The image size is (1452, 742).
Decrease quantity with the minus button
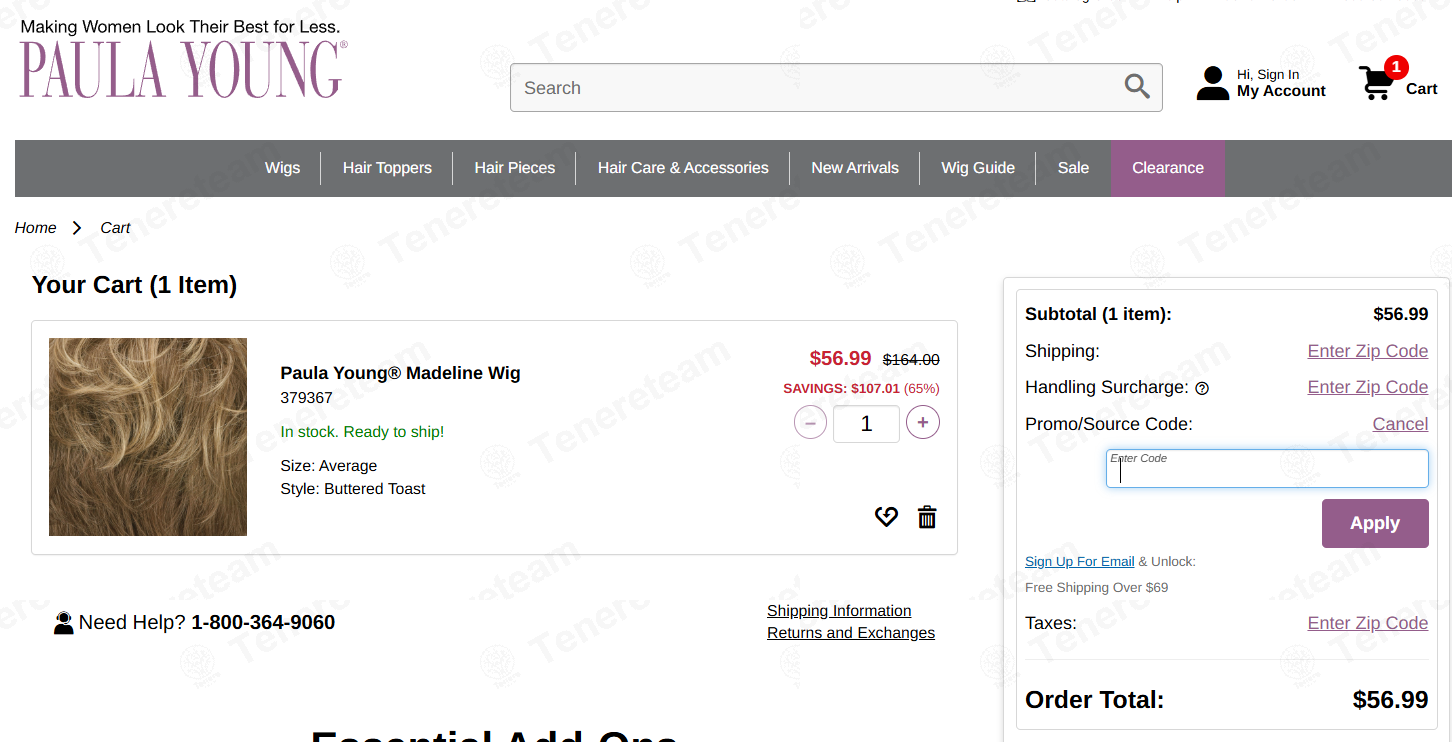click(x=811, y=423)
